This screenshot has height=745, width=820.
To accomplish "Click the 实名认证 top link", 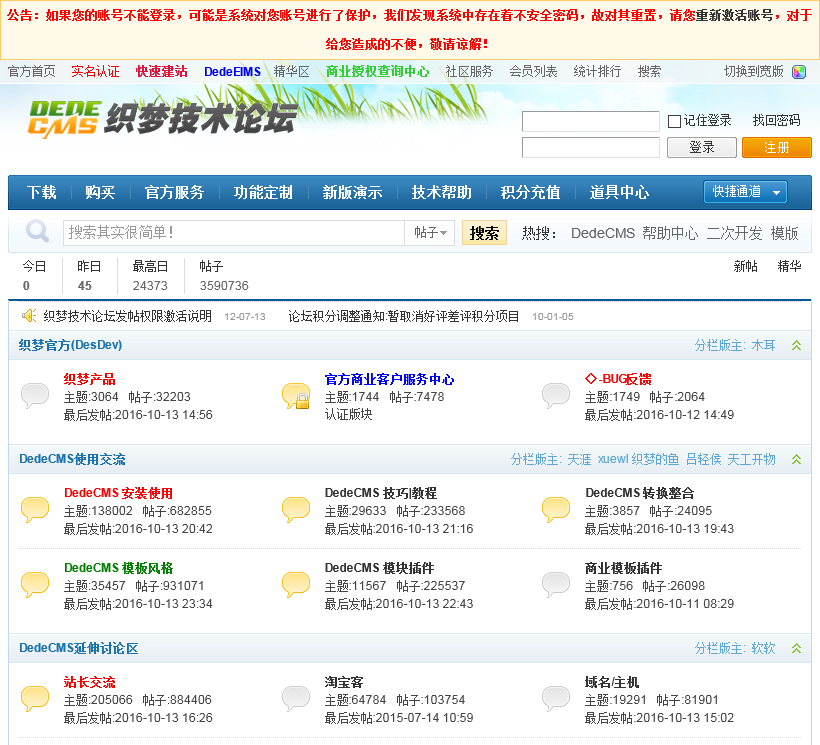I will pyautogui.click(x=95, y=72).
